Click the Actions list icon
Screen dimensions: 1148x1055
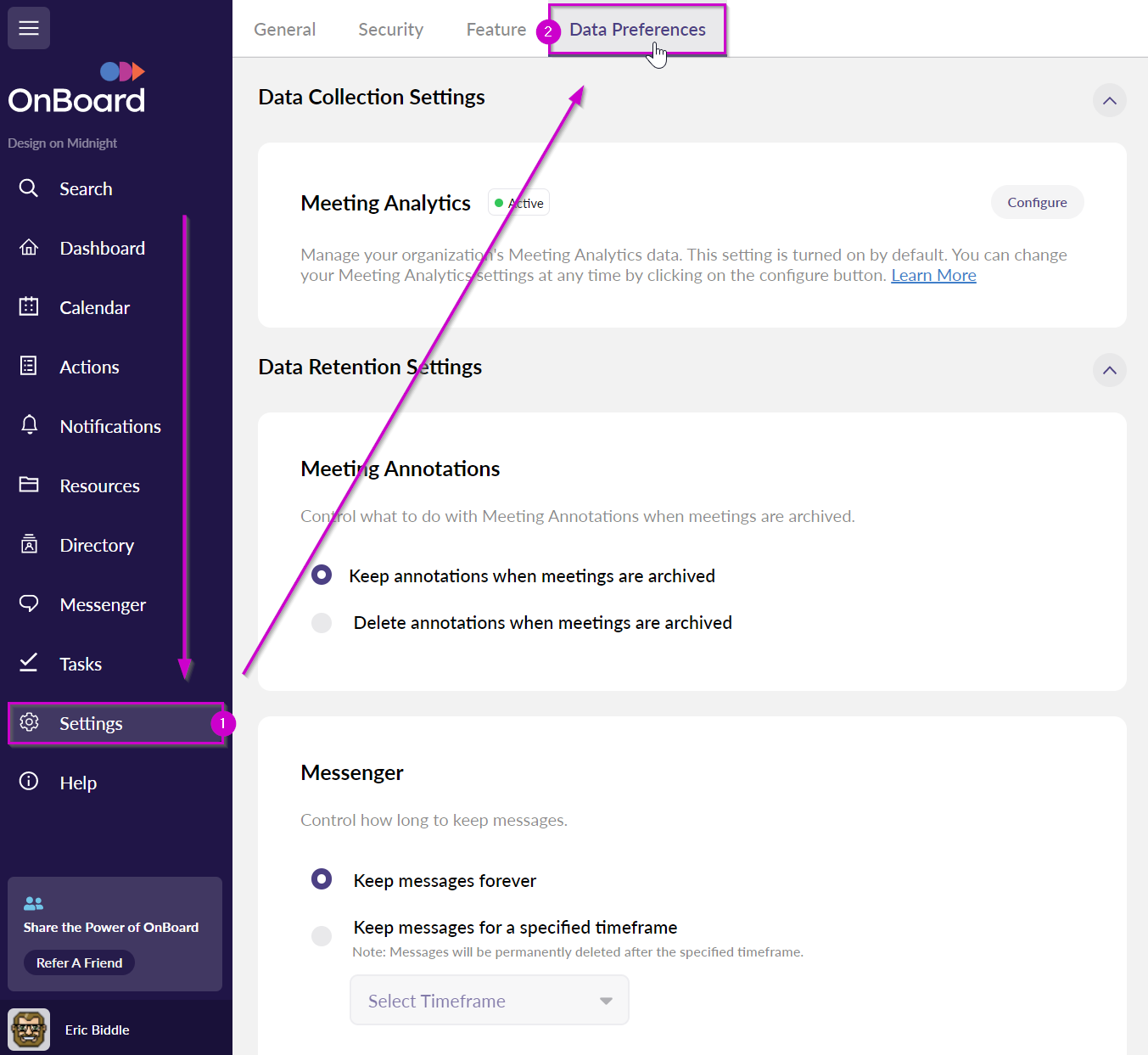tap(29, 367)
